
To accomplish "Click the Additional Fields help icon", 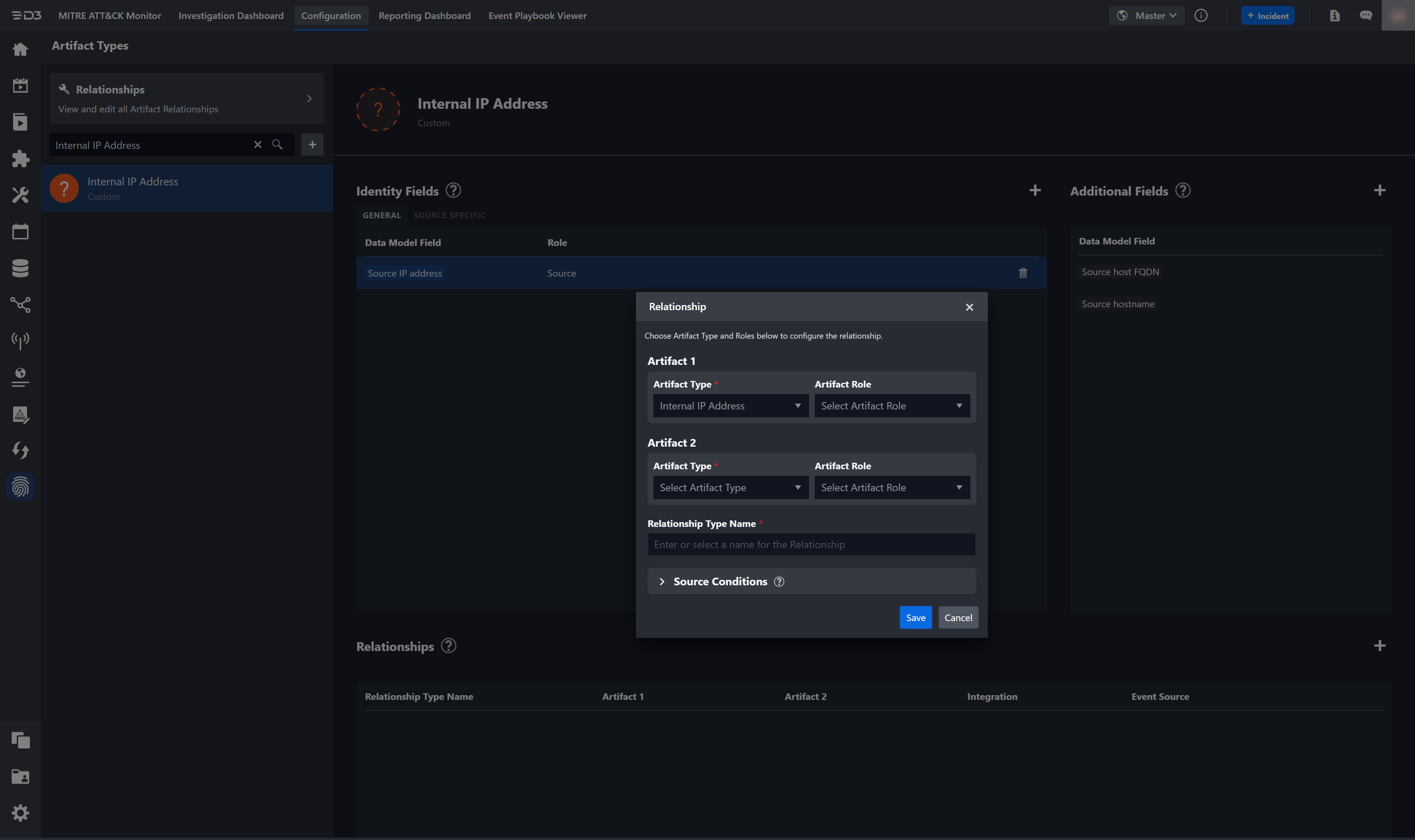I will coord(1183,190).
